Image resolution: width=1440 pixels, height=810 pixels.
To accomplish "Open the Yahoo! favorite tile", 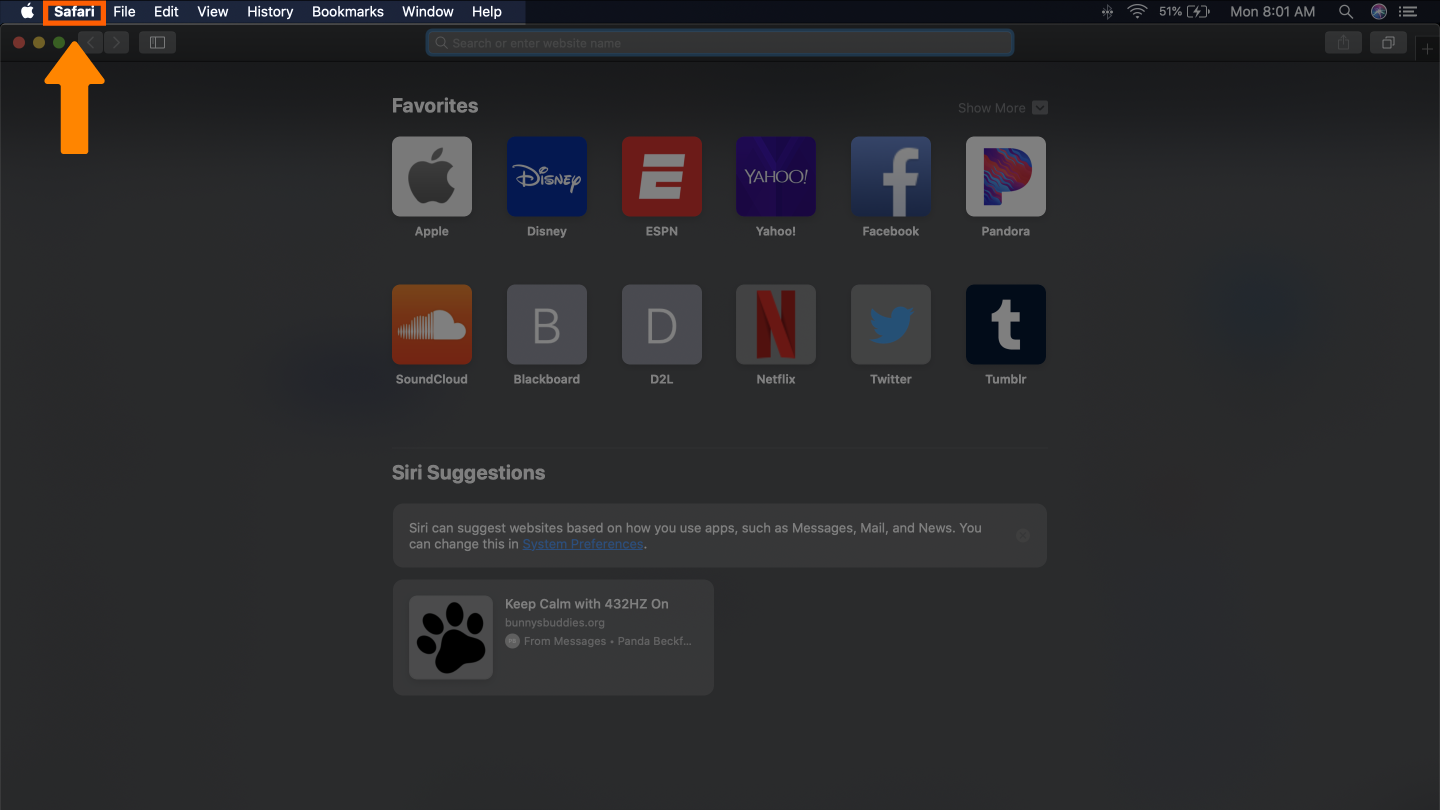I will pyautogui.click(x=776, y=177).
